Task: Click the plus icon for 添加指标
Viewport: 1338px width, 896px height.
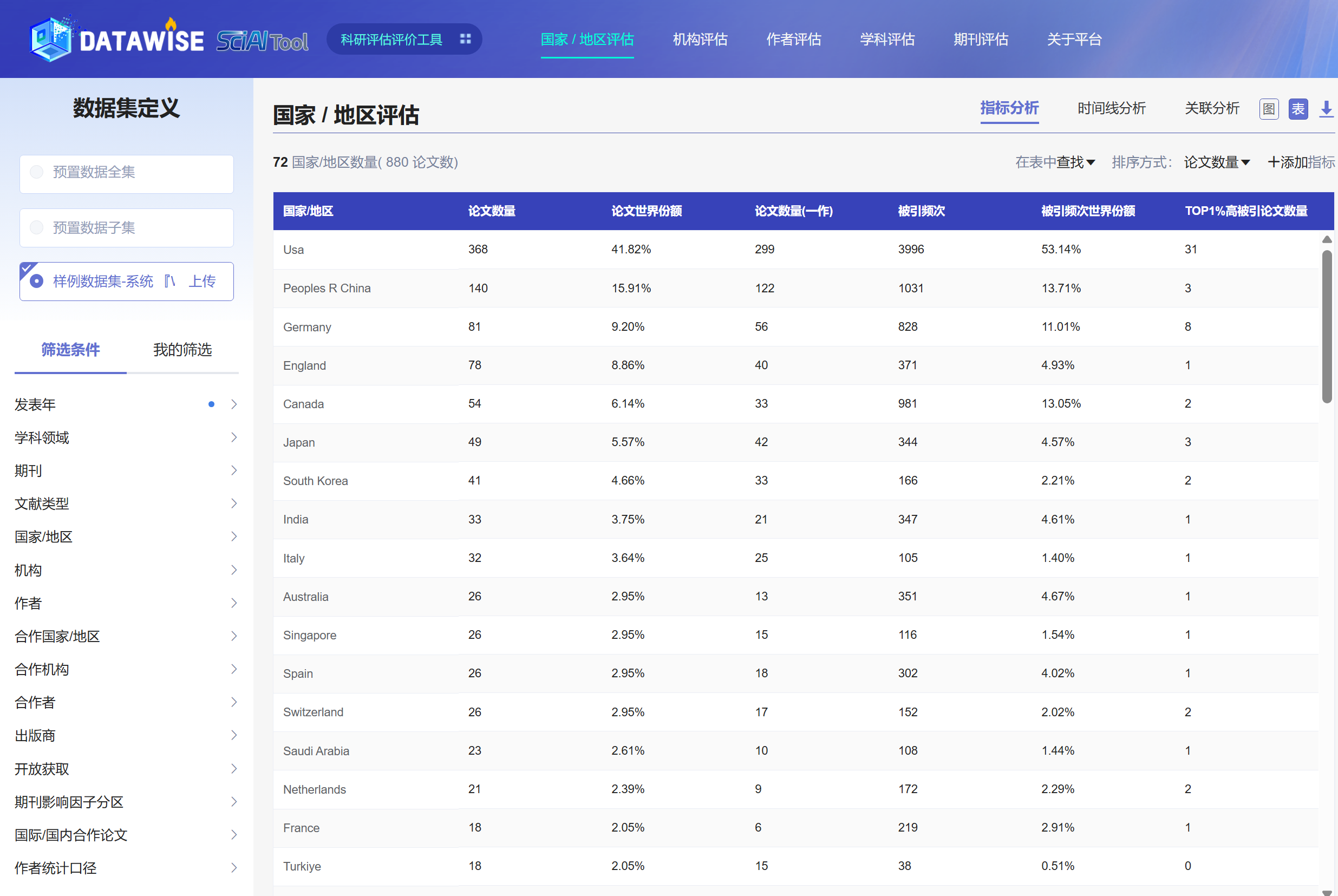Action: click(1274, 162)
